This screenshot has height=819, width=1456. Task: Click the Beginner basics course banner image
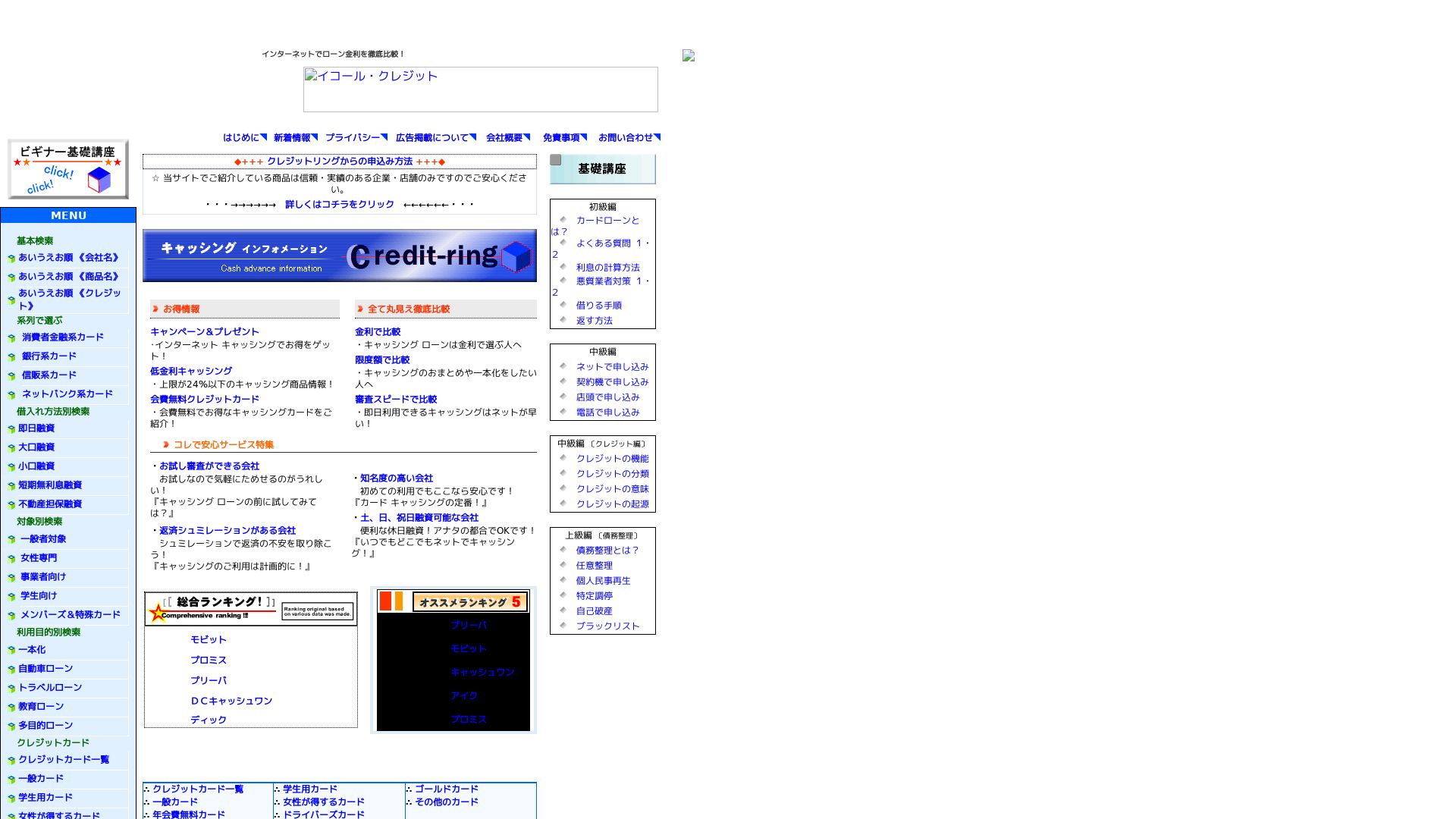(x=68, y=168)
